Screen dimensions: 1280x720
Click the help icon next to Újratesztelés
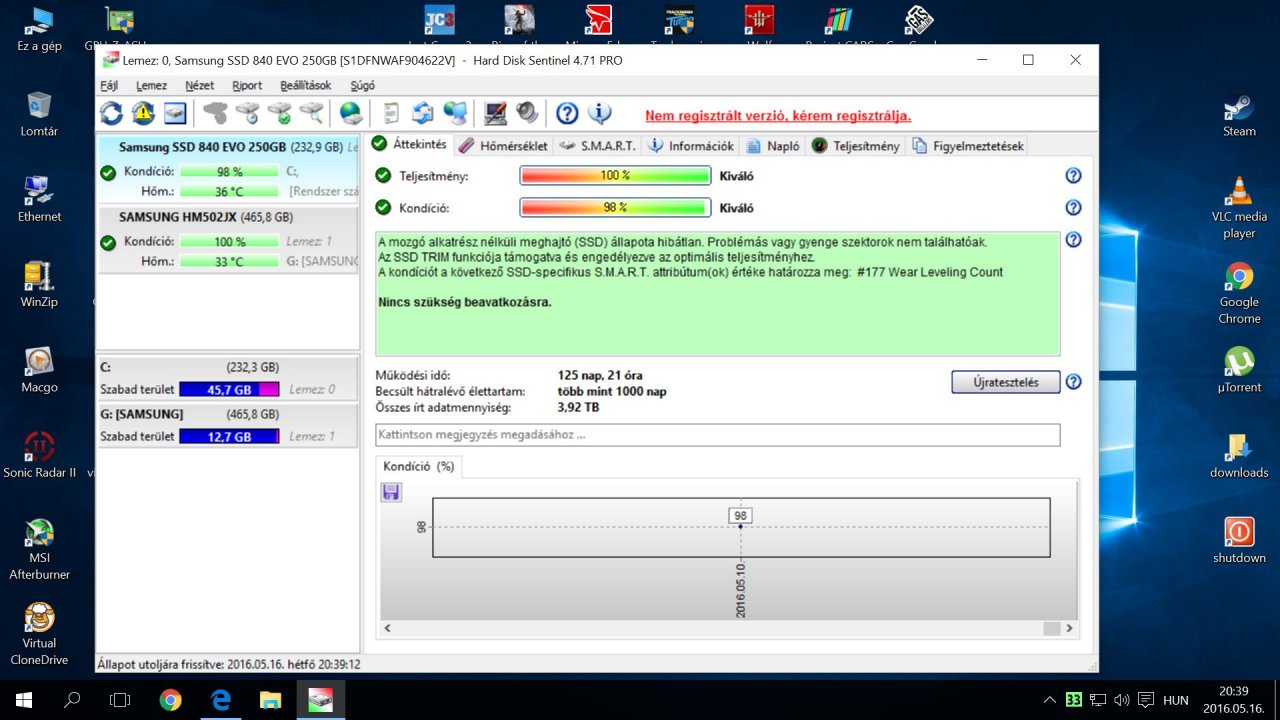pyautogui.click(x=1073, y=382)
